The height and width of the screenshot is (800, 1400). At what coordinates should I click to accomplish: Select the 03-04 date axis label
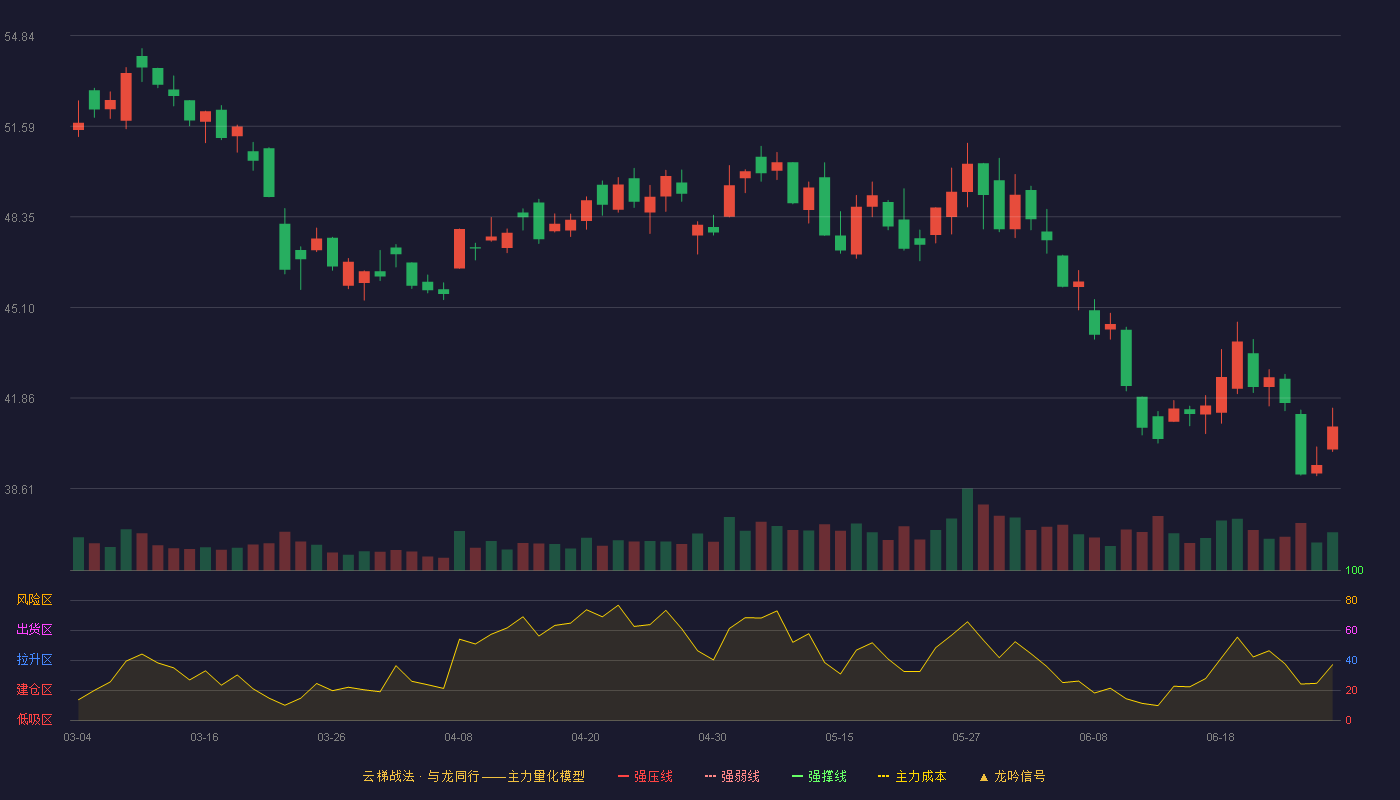click(x=77, y=737)
